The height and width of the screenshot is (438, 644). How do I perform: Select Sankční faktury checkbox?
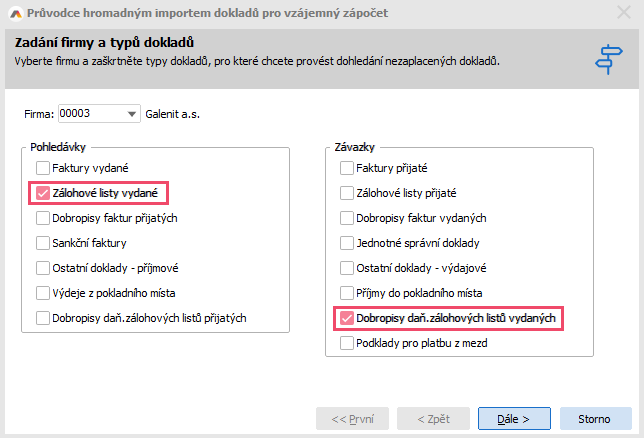[x=43, y=243]
